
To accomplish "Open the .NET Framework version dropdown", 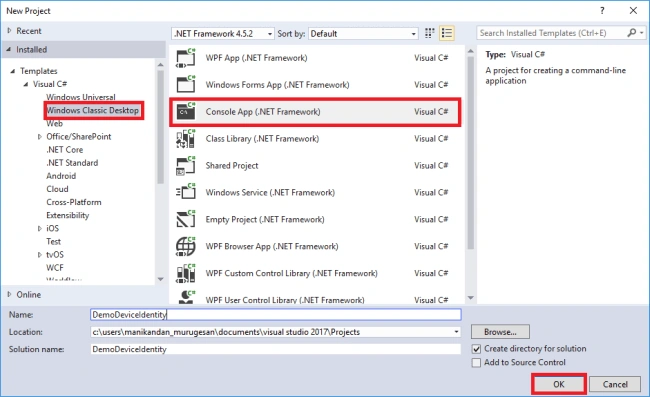I will pos(223,34).
